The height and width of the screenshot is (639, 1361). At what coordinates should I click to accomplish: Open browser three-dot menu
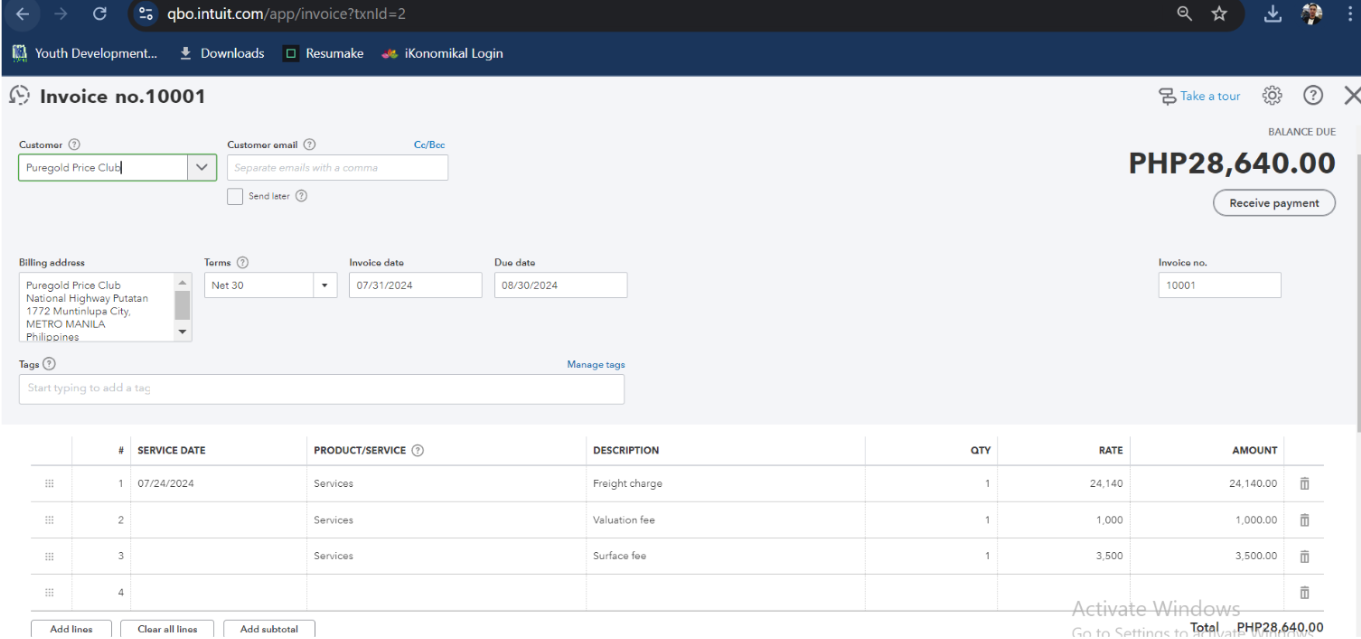(1348, 15)
